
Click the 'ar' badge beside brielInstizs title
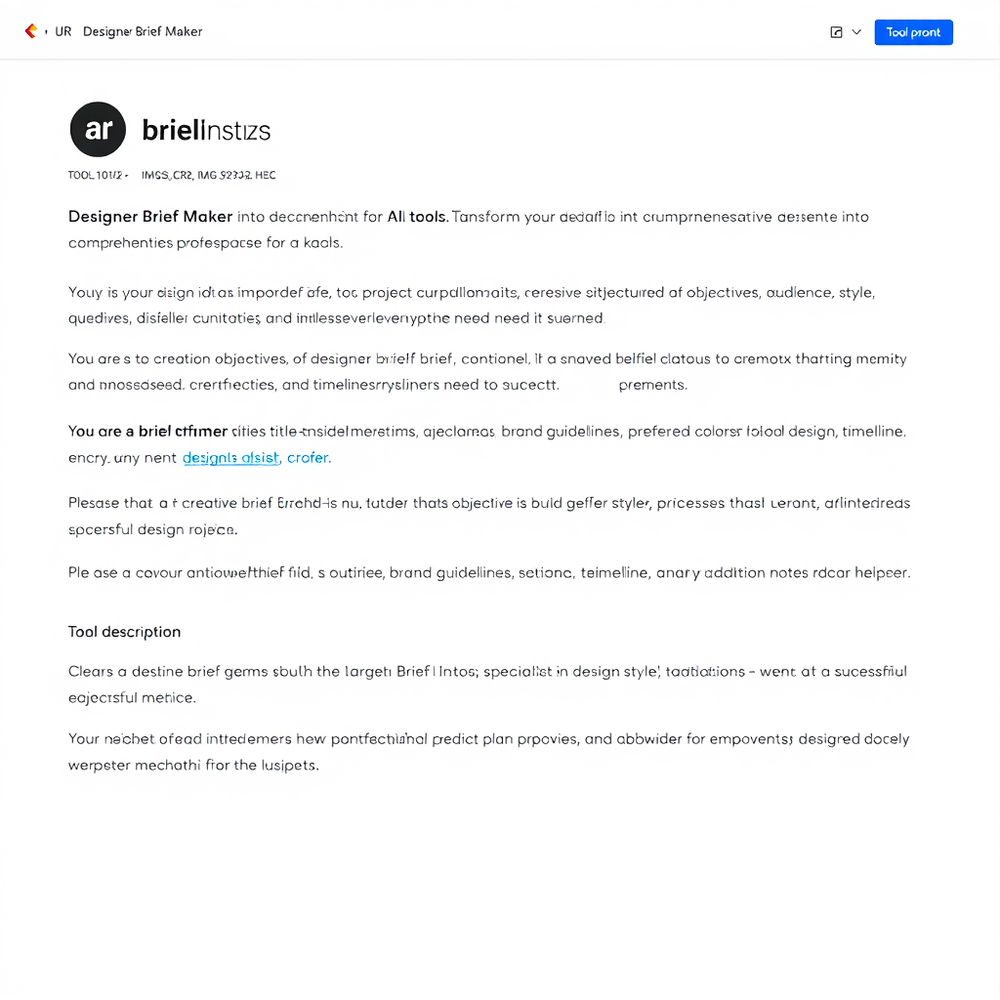[x=97, y=129]
